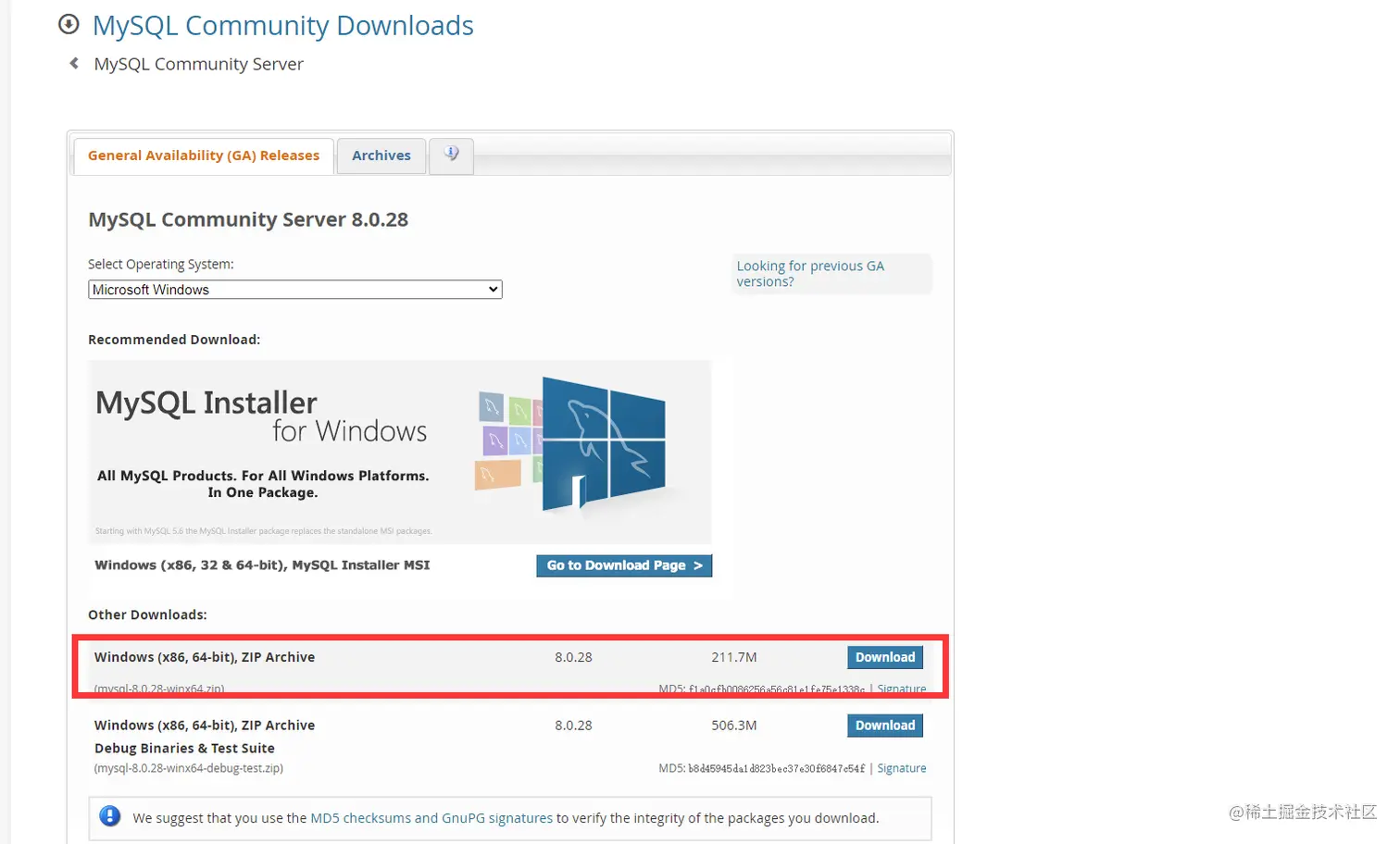Screen dimensions: 1400x844
Task: Switch to the Archives tab
Action: 381,155
